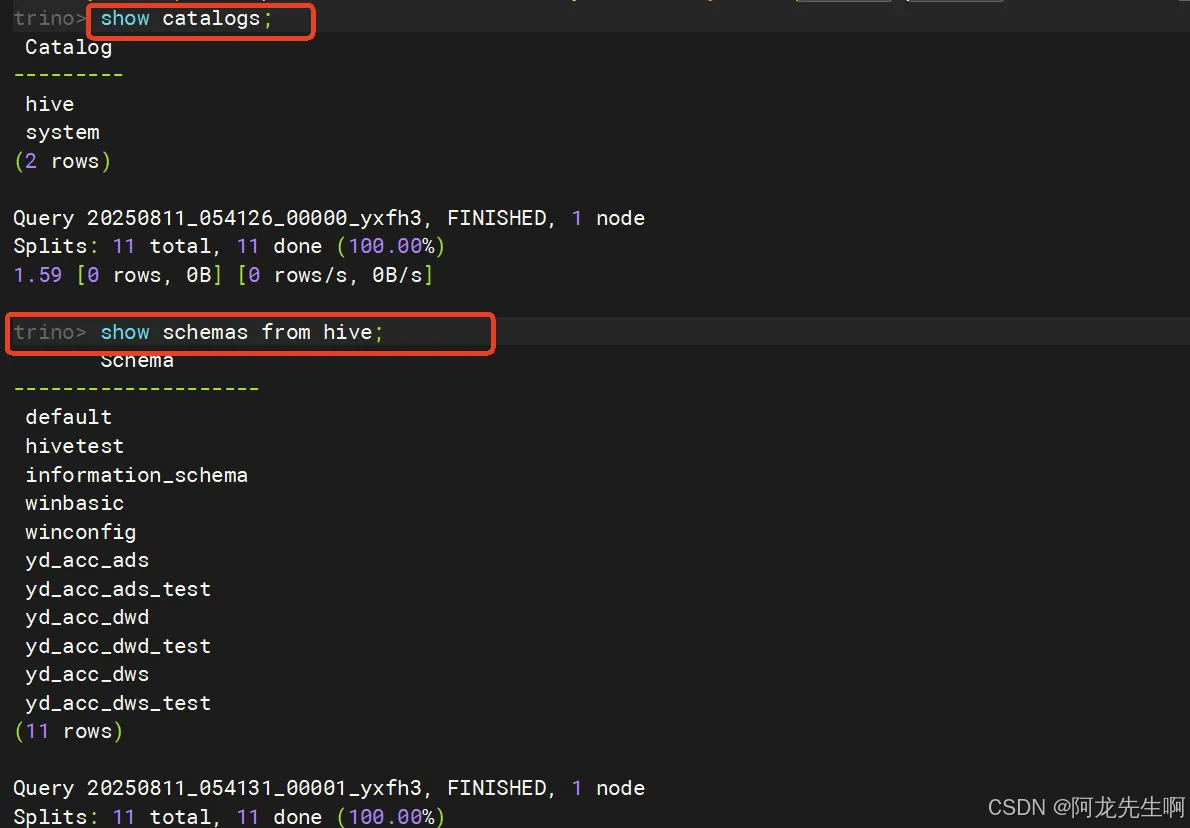Click the first 'Splits: 11 total' line

pyautogui.click(x=228, y=247)
